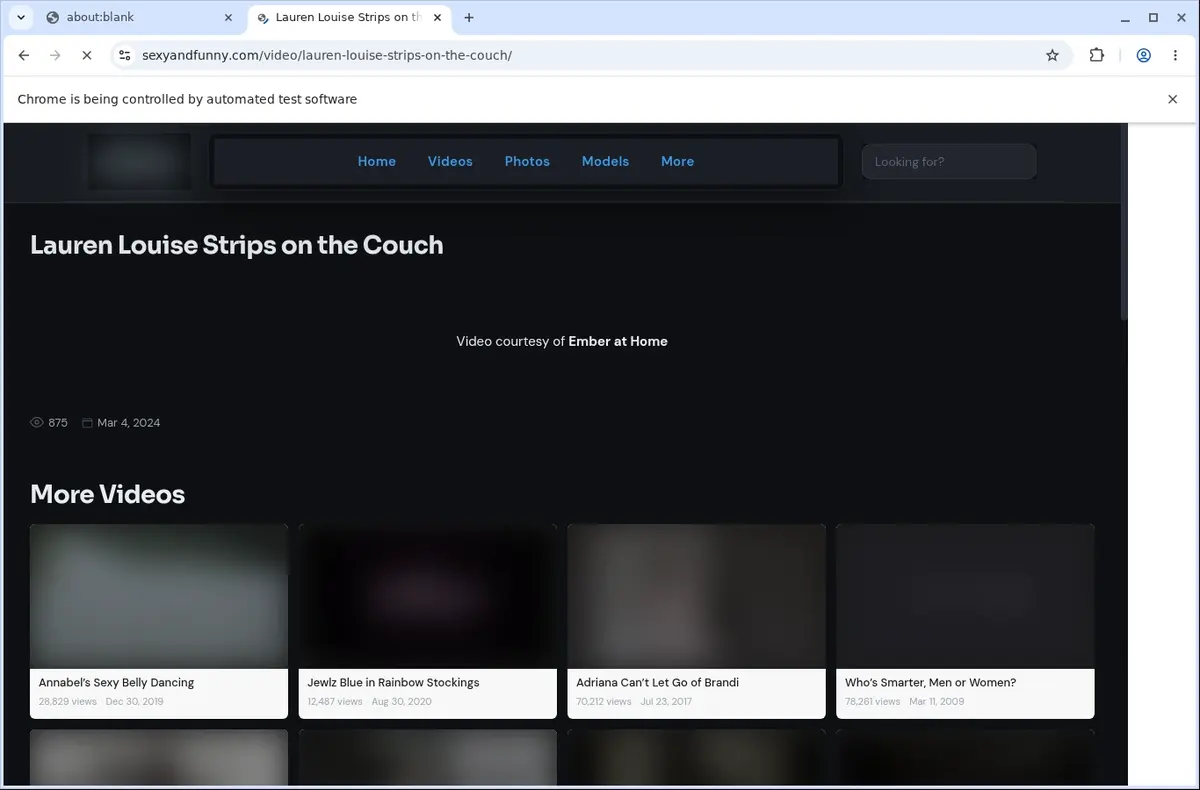Open a new tab with plus button
This screenshot has height=790, width=1200.
click(x=469, y=17)
